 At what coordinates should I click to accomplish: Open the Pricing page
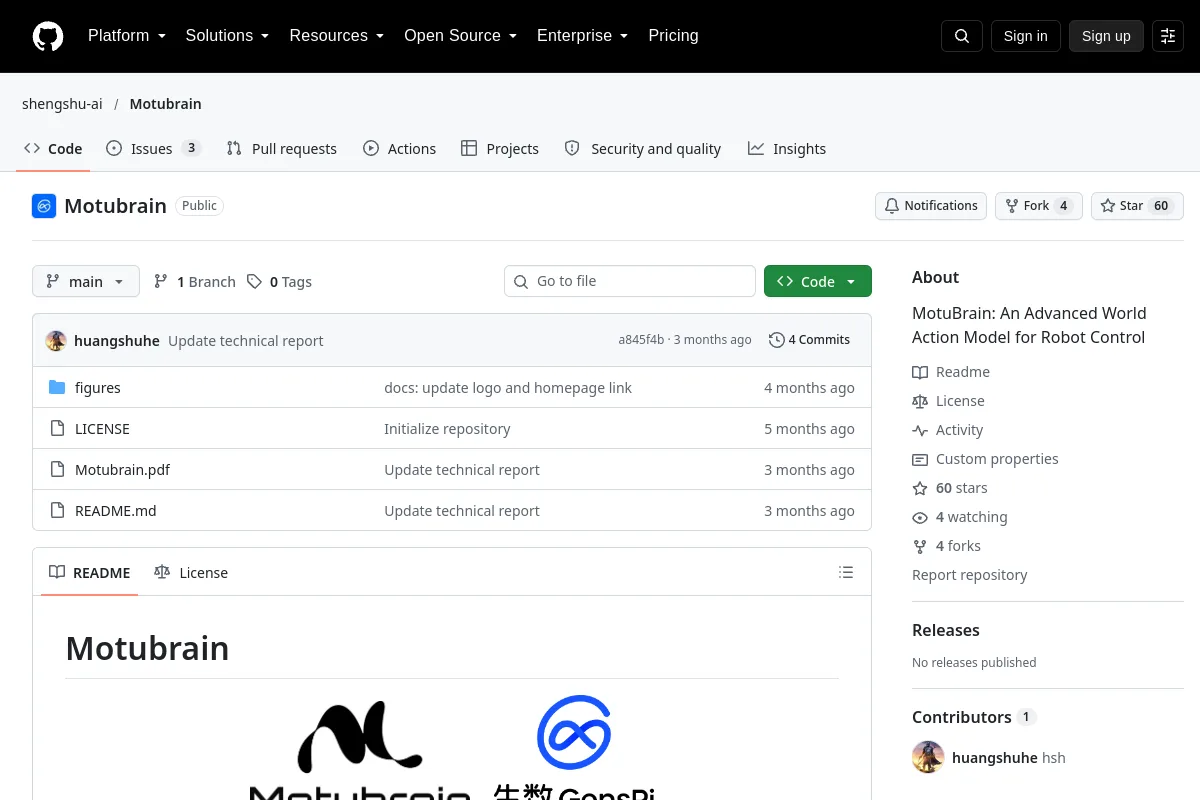[673, 36]
